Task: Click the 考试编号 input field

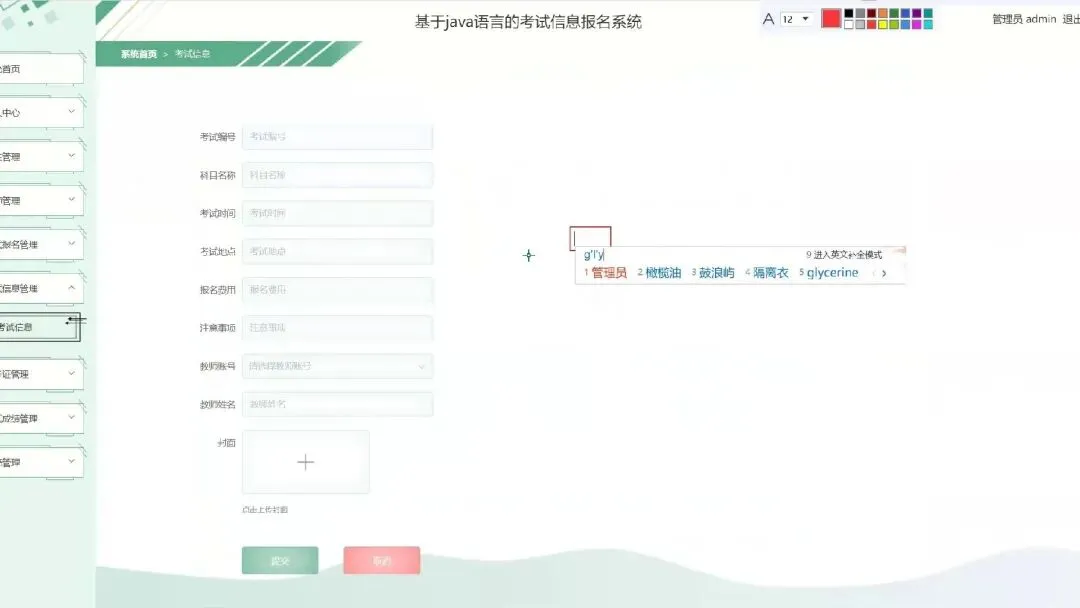Action: tap(338, 136)
